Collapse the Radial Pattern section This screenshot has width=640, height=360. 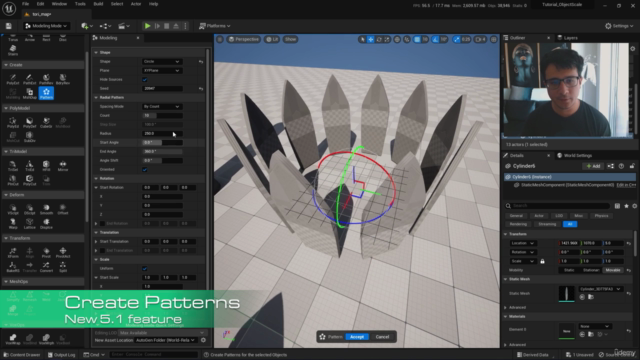pos(96,98)
